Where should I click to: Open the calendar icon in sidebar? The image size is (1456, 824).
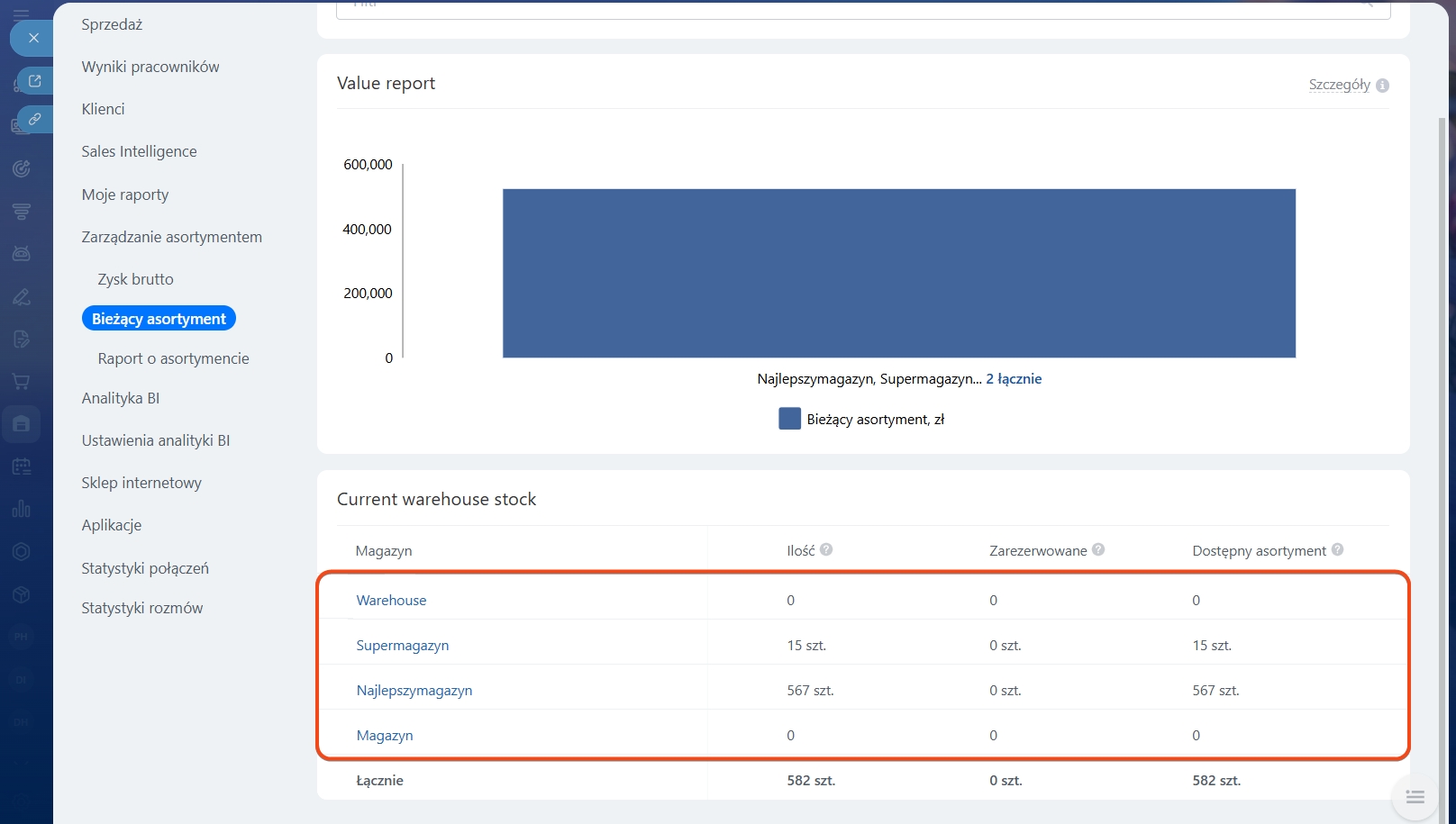(22, 466)
